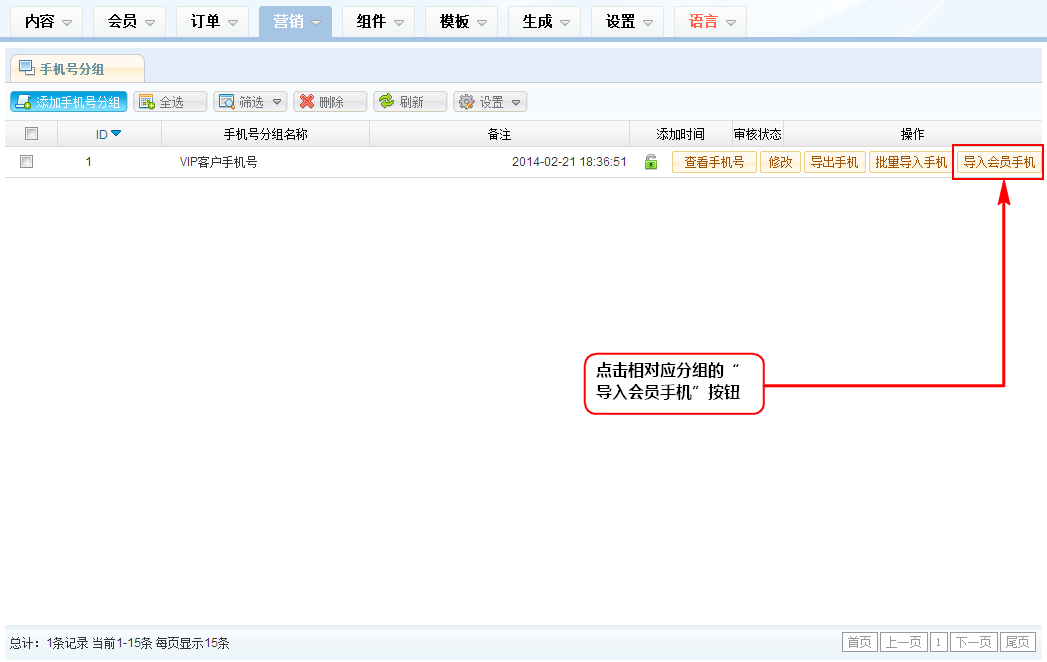Screen dimensions: 1047x662
Task: Click the green unlock audit status icon
Action: pyautogui.click(x=651, y=162)
